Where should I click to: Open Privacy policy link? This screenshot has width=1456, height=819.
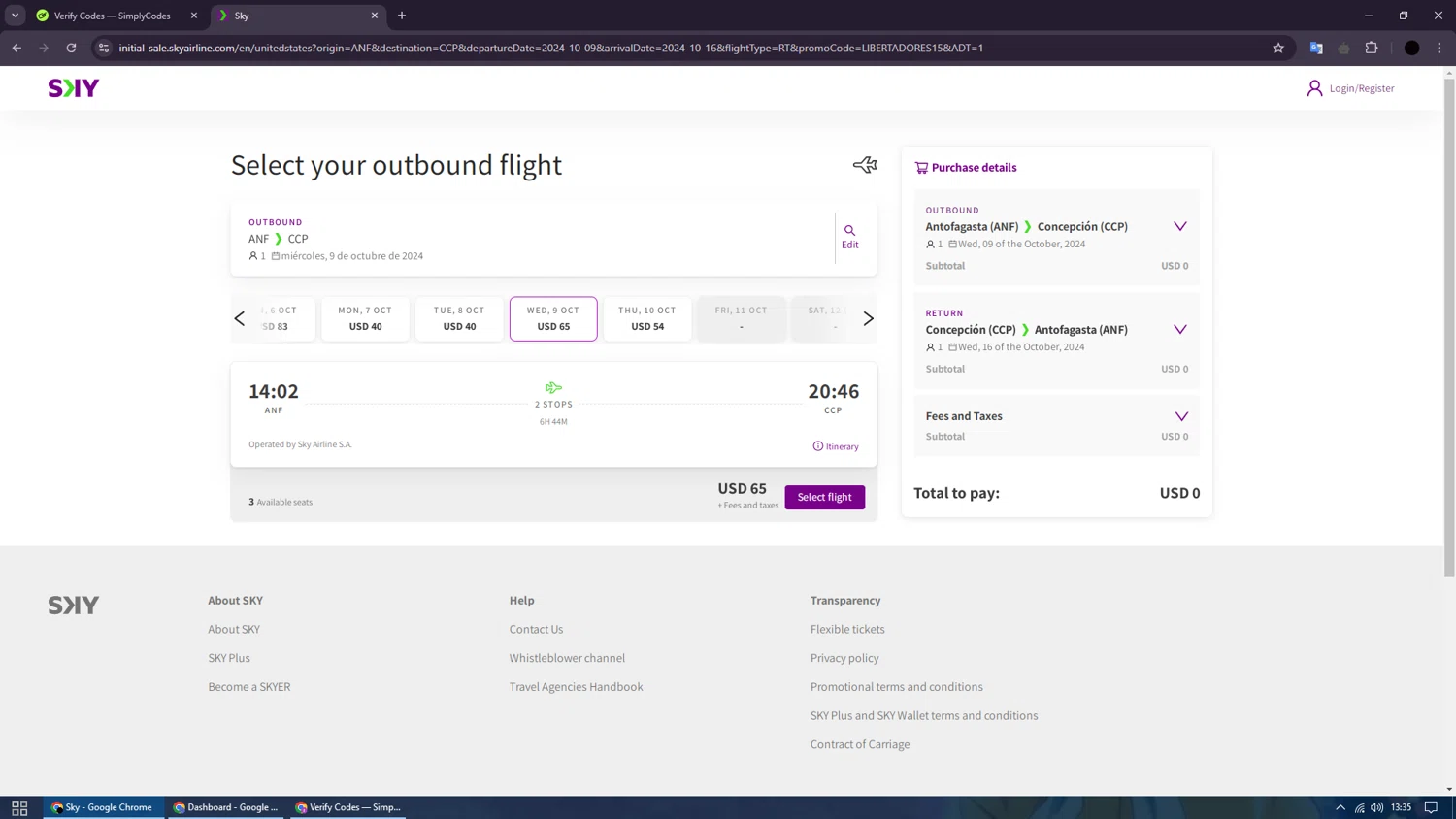(845, 658)
